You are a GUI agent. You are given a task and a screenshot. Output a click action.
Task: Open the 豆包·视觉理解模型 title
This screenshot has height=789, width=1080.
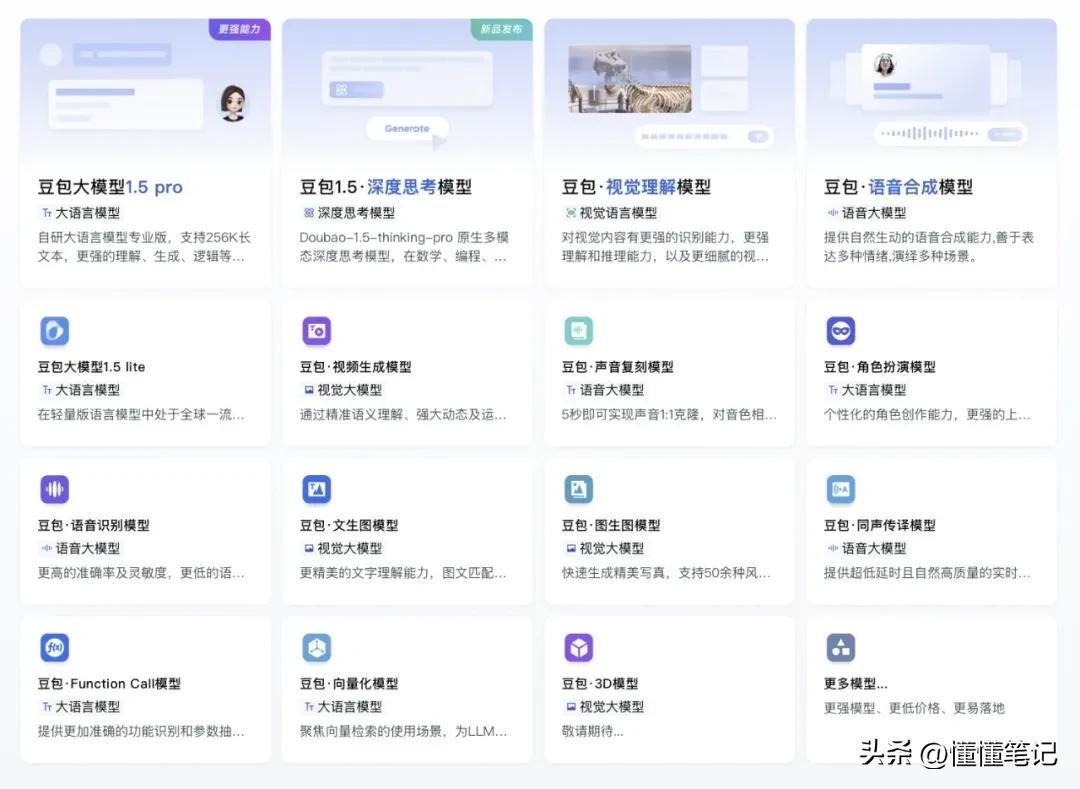(636, 187)
